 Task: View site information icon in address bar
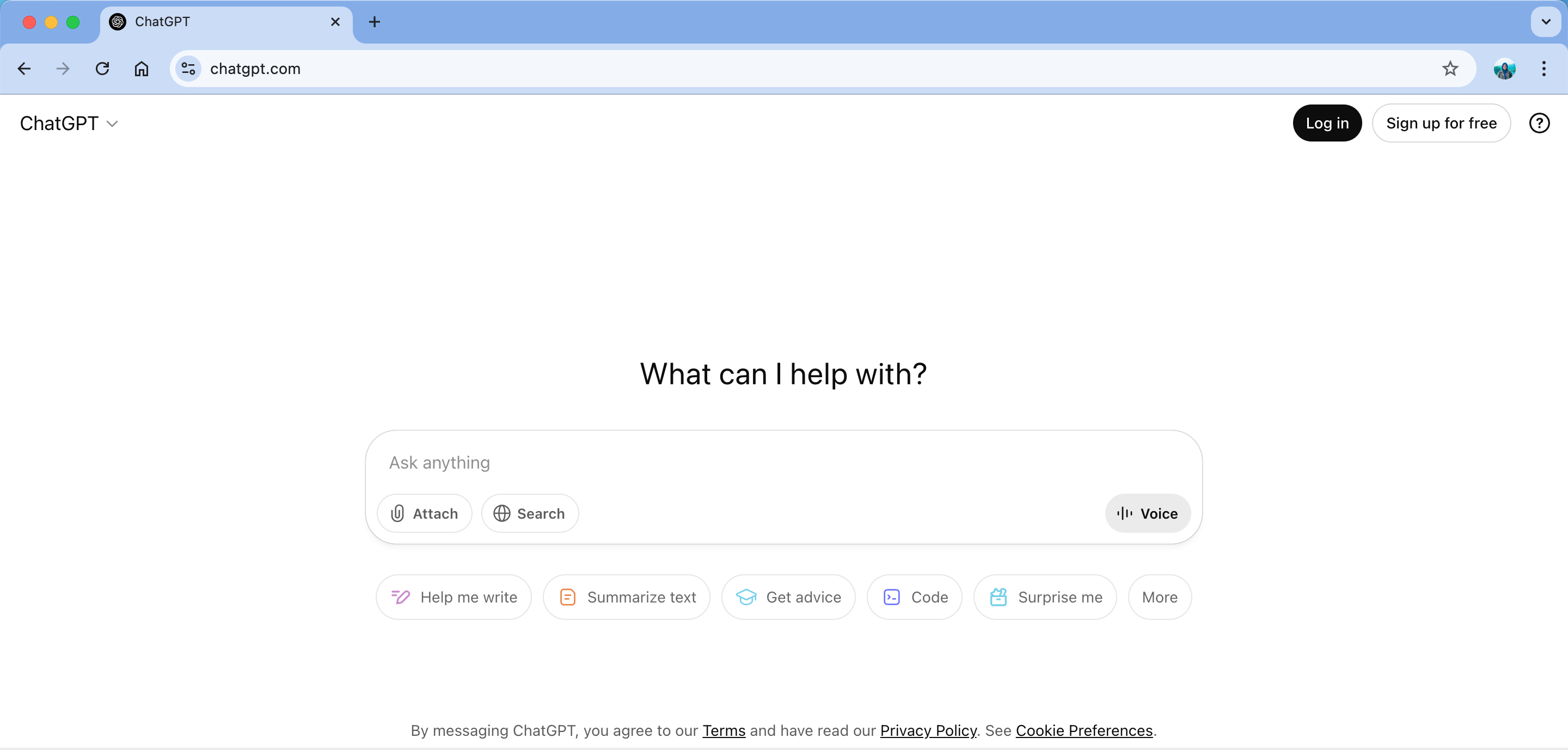189,69
